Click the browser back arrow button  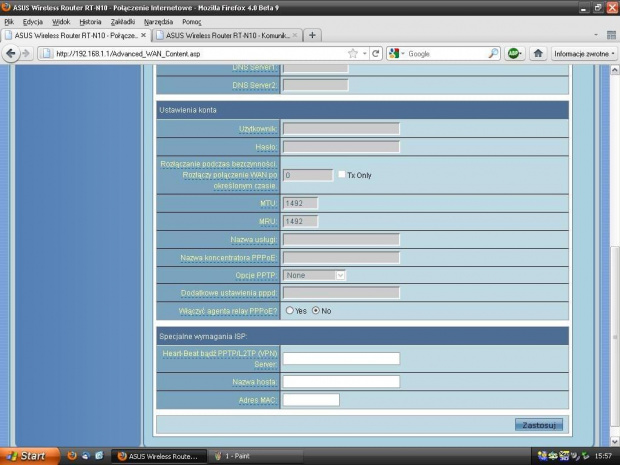point(11,53)
